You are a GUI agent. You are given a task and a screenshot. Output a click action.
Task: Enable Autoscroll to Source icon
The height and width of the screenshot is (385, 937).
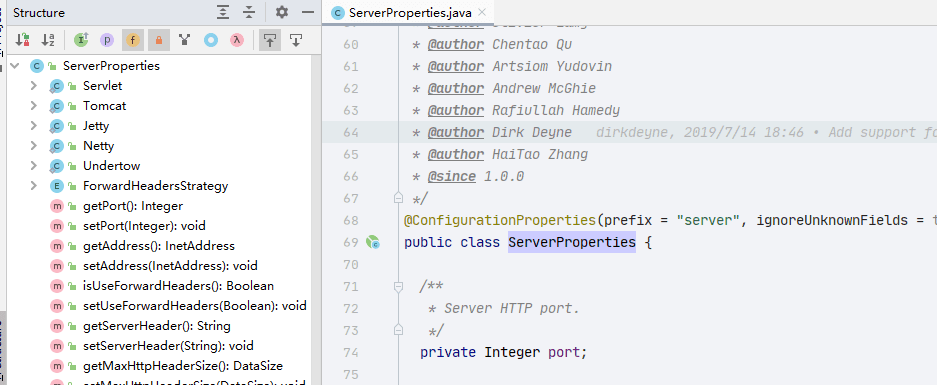(x=270, y=40)
